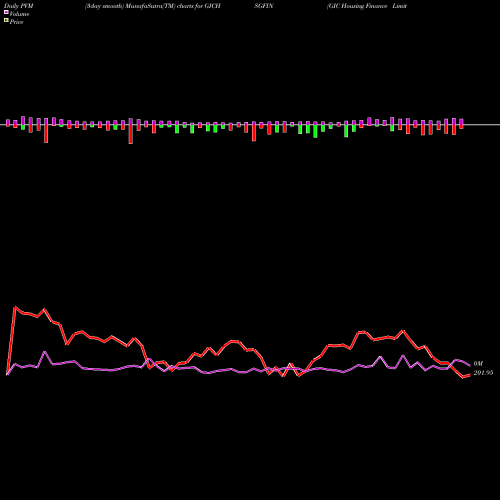This screenshot has height=500, width=500.
Task: Click the '0M' volume end label
Action: point(478,364)
